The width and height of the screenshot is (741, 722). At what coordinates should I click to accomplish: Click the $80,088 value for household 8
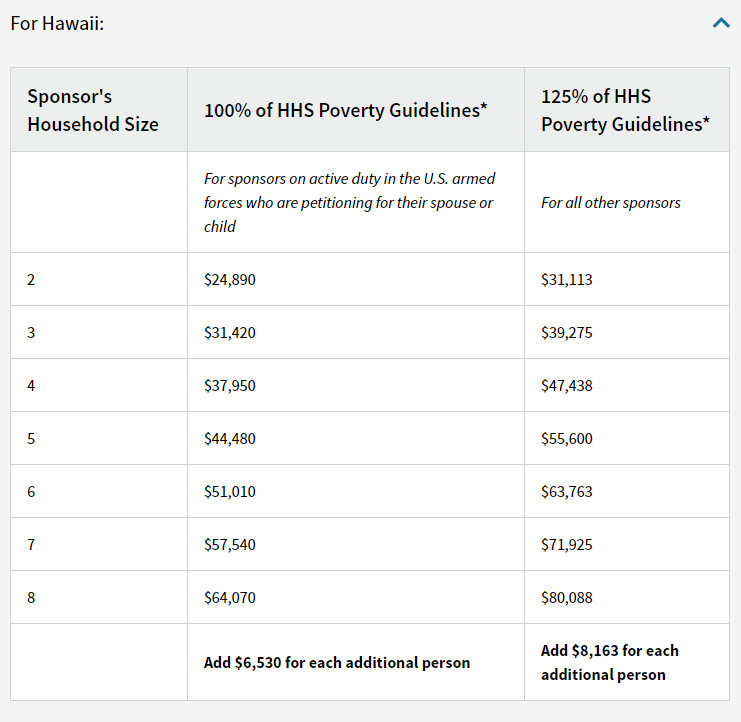[x=567, y=598]
